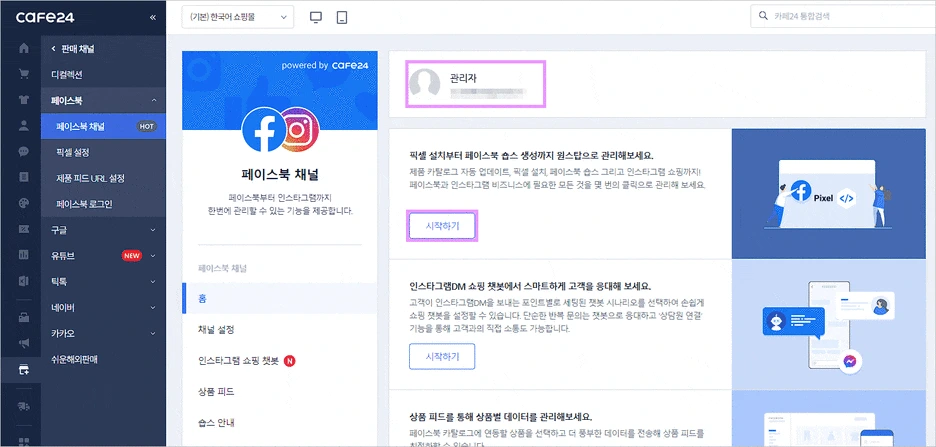Open the (기본) 한국어 쇼핑몰 dropdown
The image size is (936, 447).
click(238, 17)
